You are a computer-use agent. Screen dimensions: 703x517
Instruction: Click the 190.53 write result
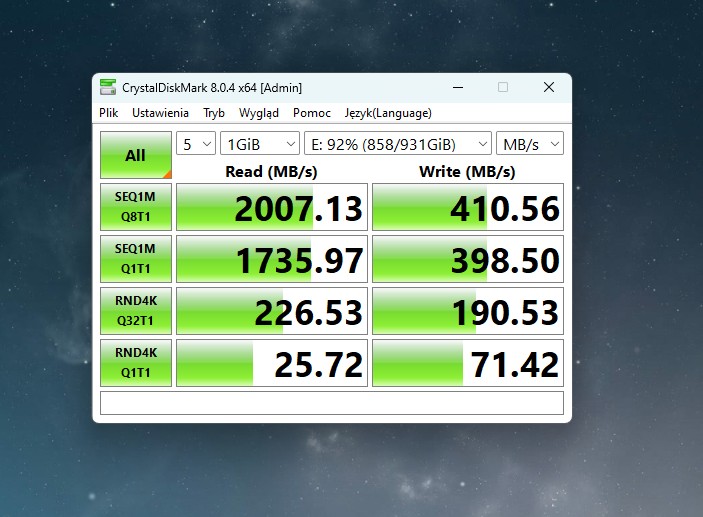468,311
